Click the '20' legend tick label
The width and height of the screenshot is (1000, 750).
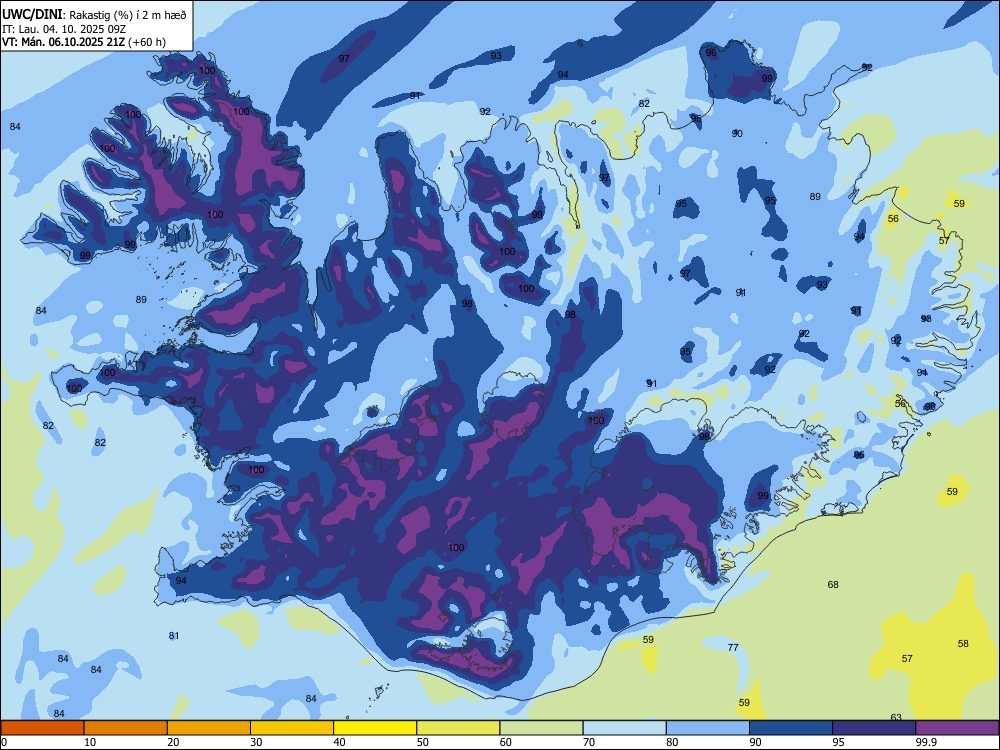click(x=173, y=742)
